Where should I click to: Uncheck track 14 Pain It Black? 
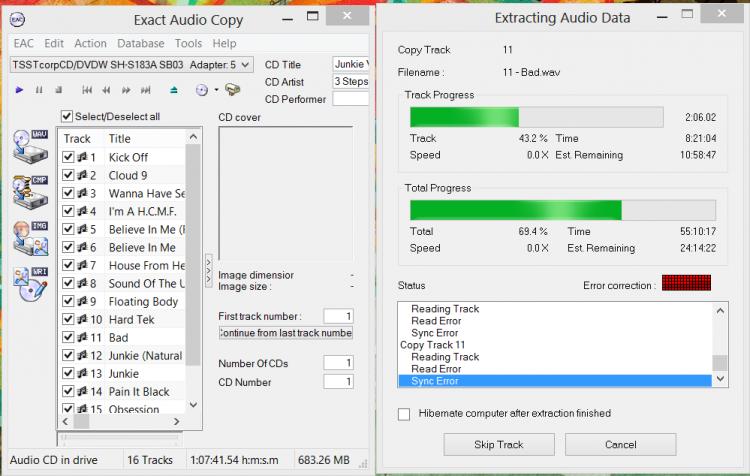click(x=68, y=391)
